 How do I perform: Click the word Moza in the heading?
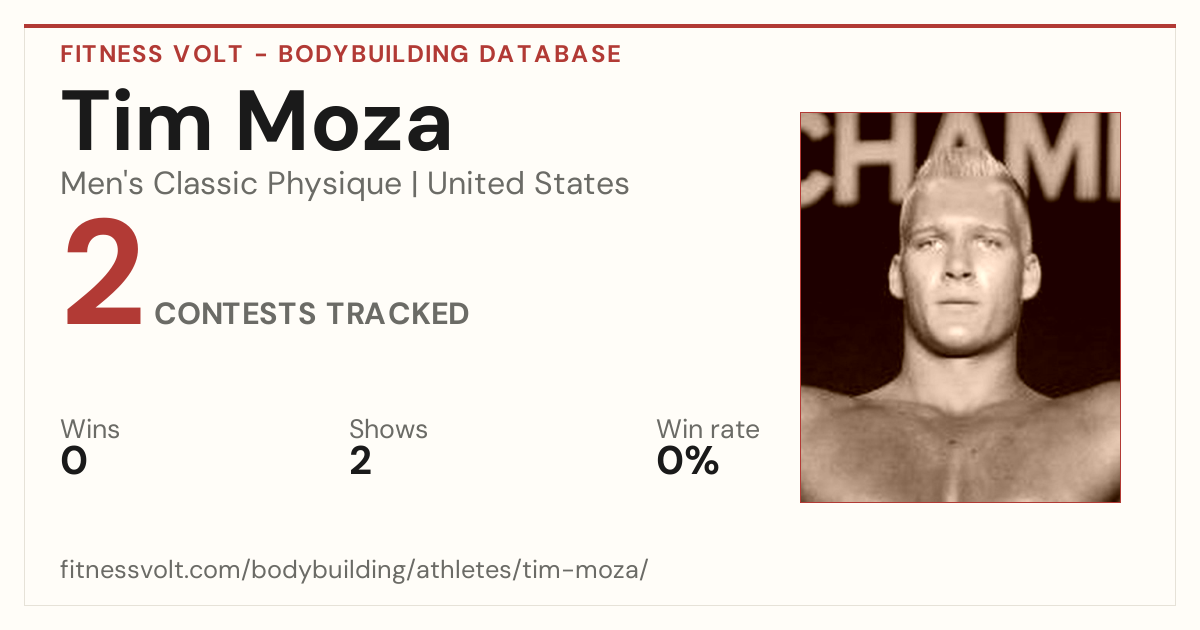(345, 121)
